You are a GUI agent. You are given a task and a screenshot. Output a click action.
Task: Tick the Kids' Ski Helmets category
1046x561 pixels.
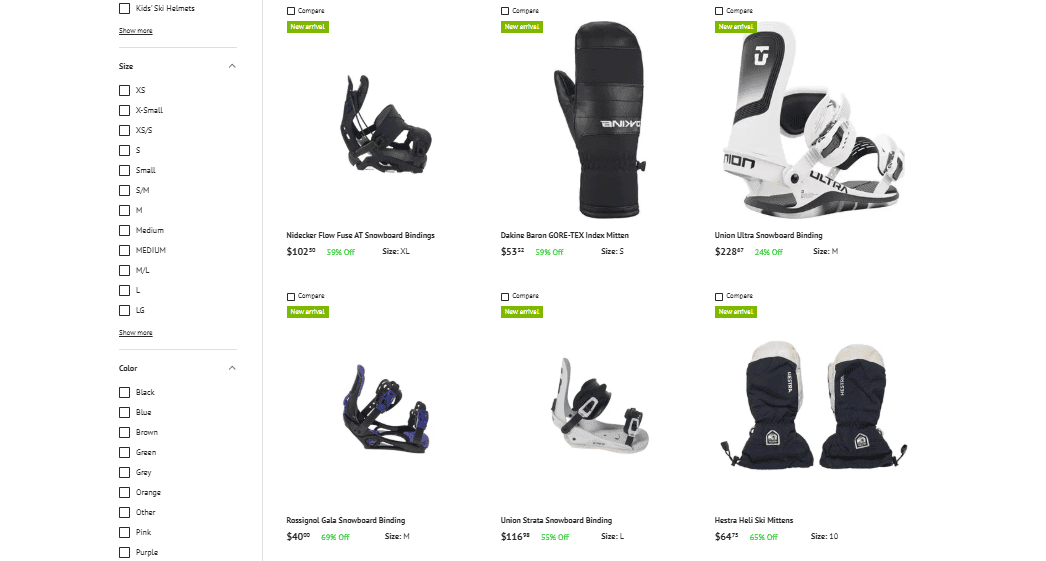point(124,9)
